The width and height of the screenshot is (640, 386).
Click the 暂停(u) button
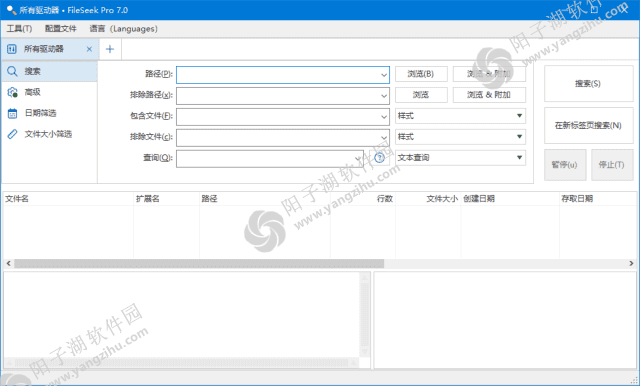pos(565,165)
